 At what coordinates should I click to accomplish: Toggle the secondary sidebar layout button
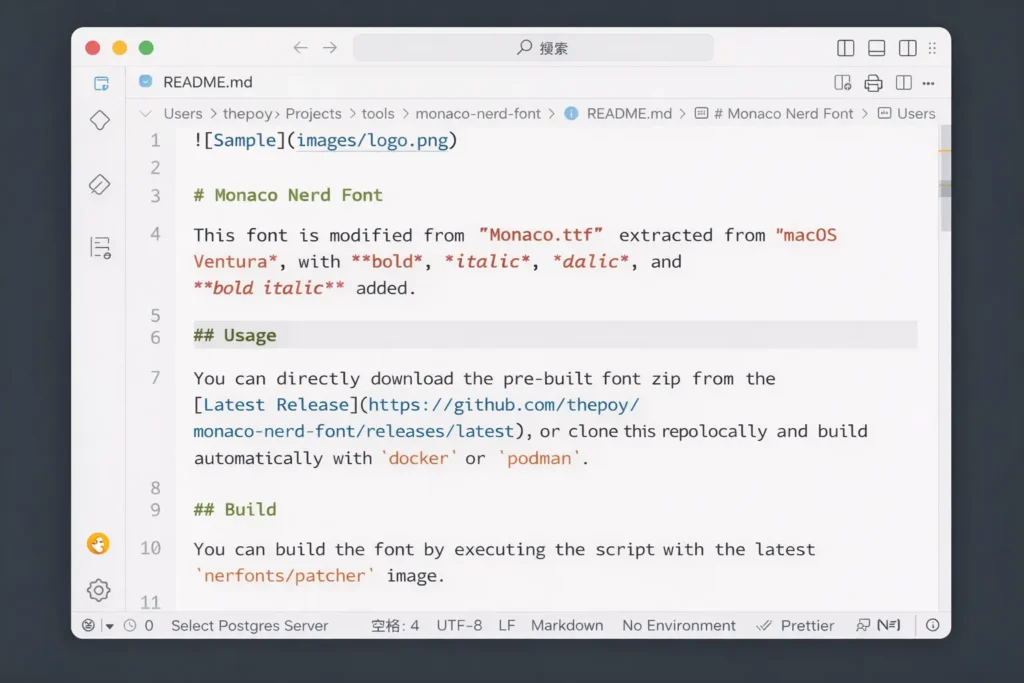(x=908, y=48)
